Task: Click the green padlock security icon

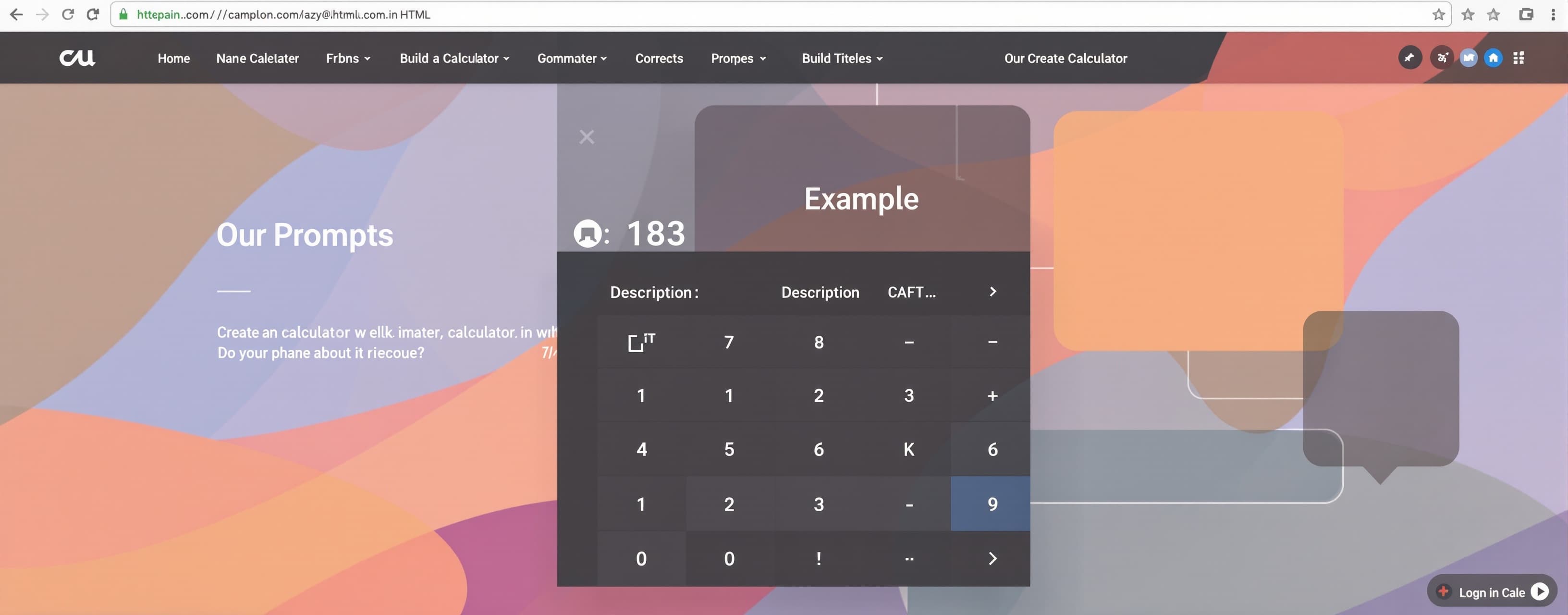Action: tap(123, 14)
